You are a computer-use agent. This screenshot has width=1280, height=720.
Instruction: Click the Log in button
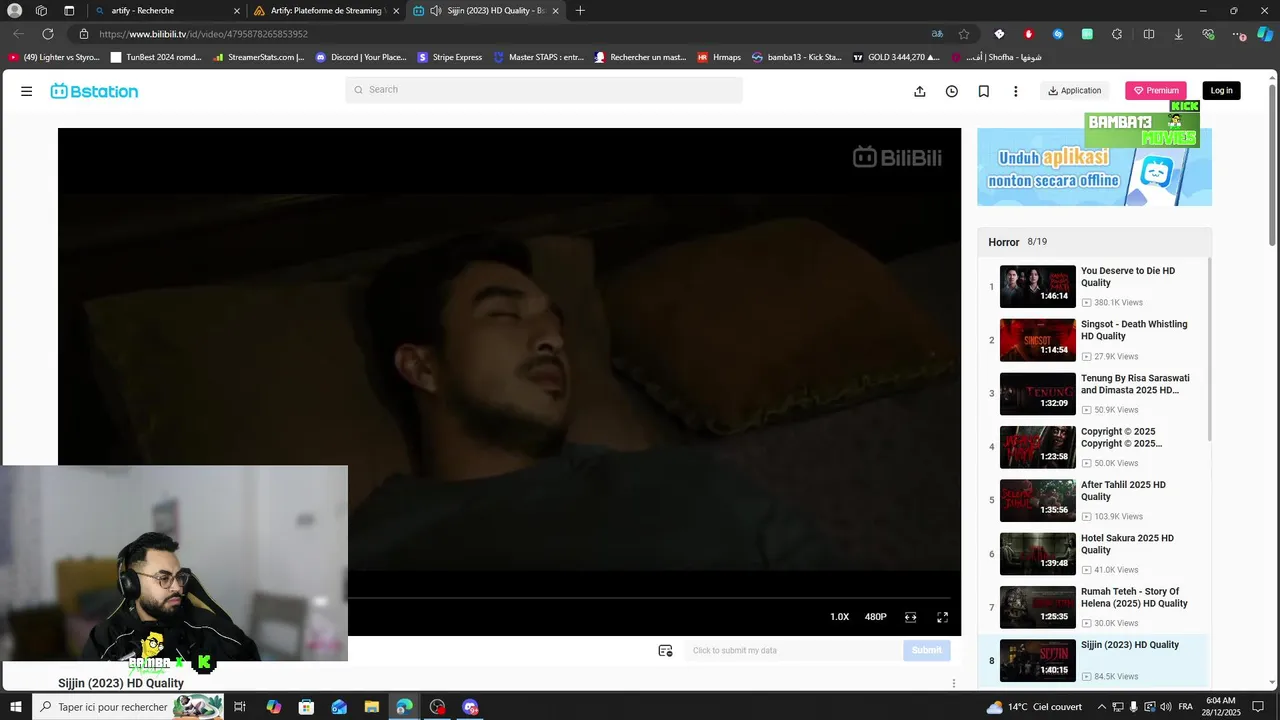(1222, 91)
